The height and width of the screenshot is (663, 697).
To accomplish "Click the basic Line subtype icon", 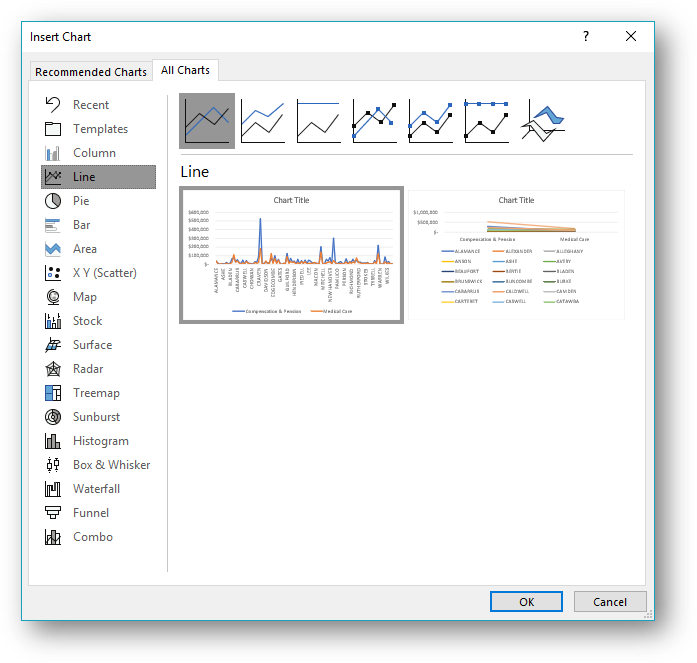I will (207, 121).
